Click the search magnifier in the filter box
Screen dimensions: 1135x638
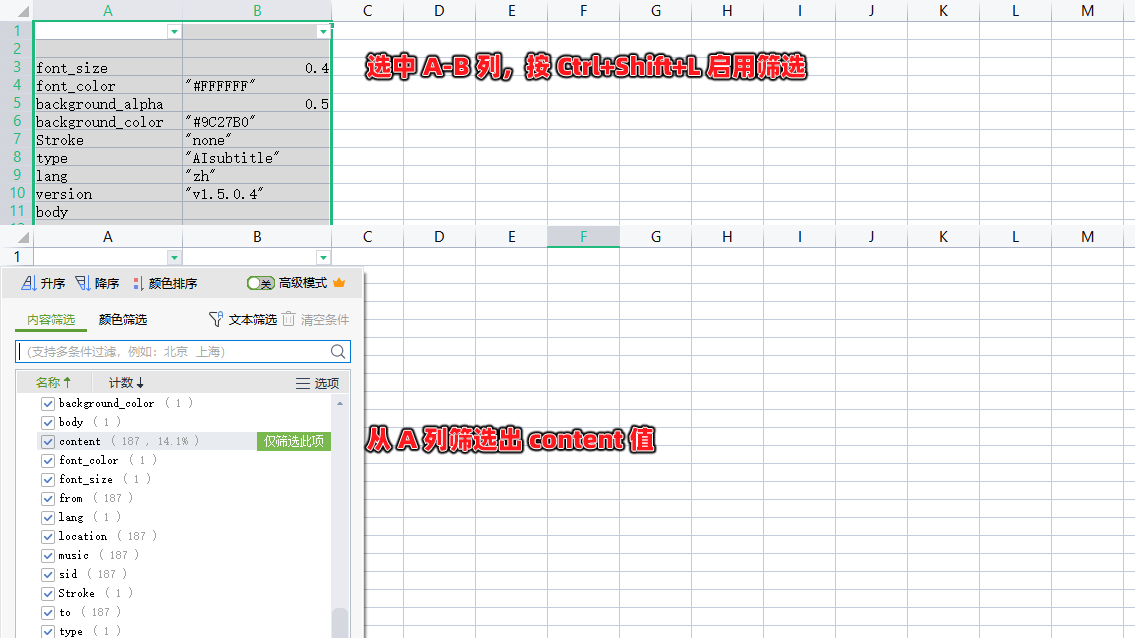339,351
